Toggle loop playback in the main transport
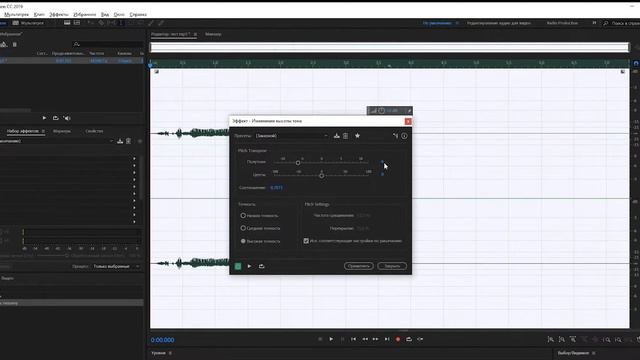 point(409,339)
